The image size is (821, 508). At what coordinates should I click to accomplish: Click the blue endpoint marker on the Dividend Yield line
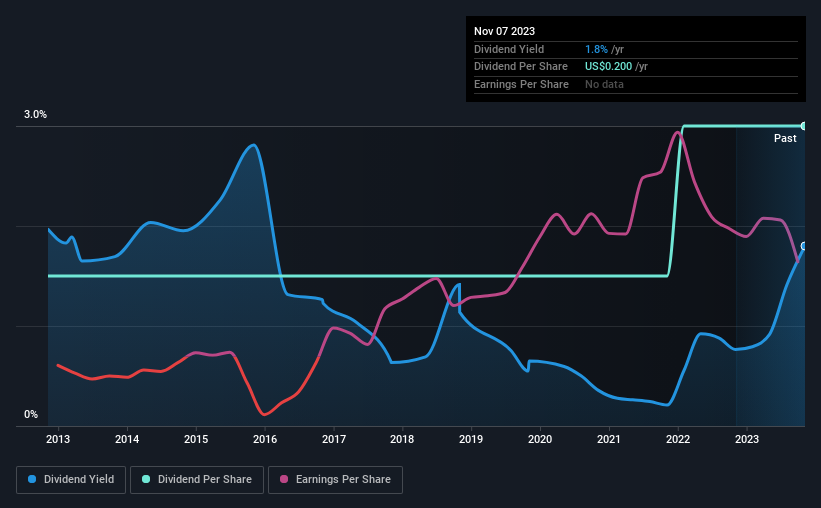click(804, 246)
